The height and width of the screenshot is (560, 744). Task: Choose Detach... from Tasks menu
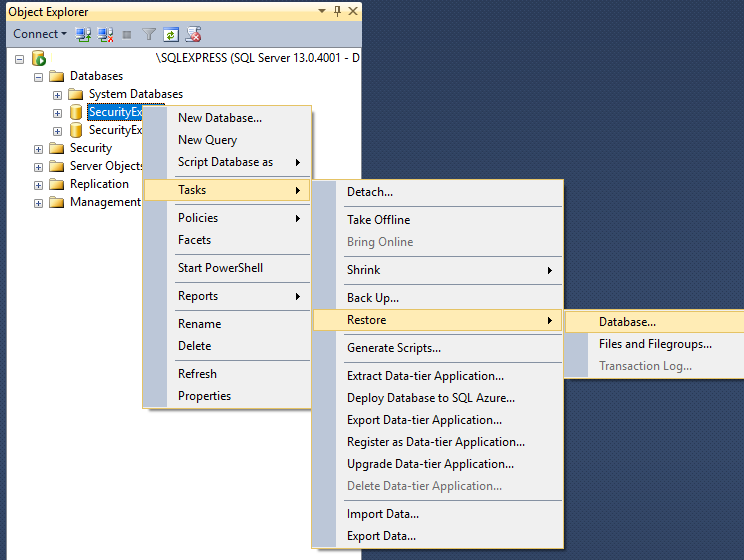click(x=437, y=192)
